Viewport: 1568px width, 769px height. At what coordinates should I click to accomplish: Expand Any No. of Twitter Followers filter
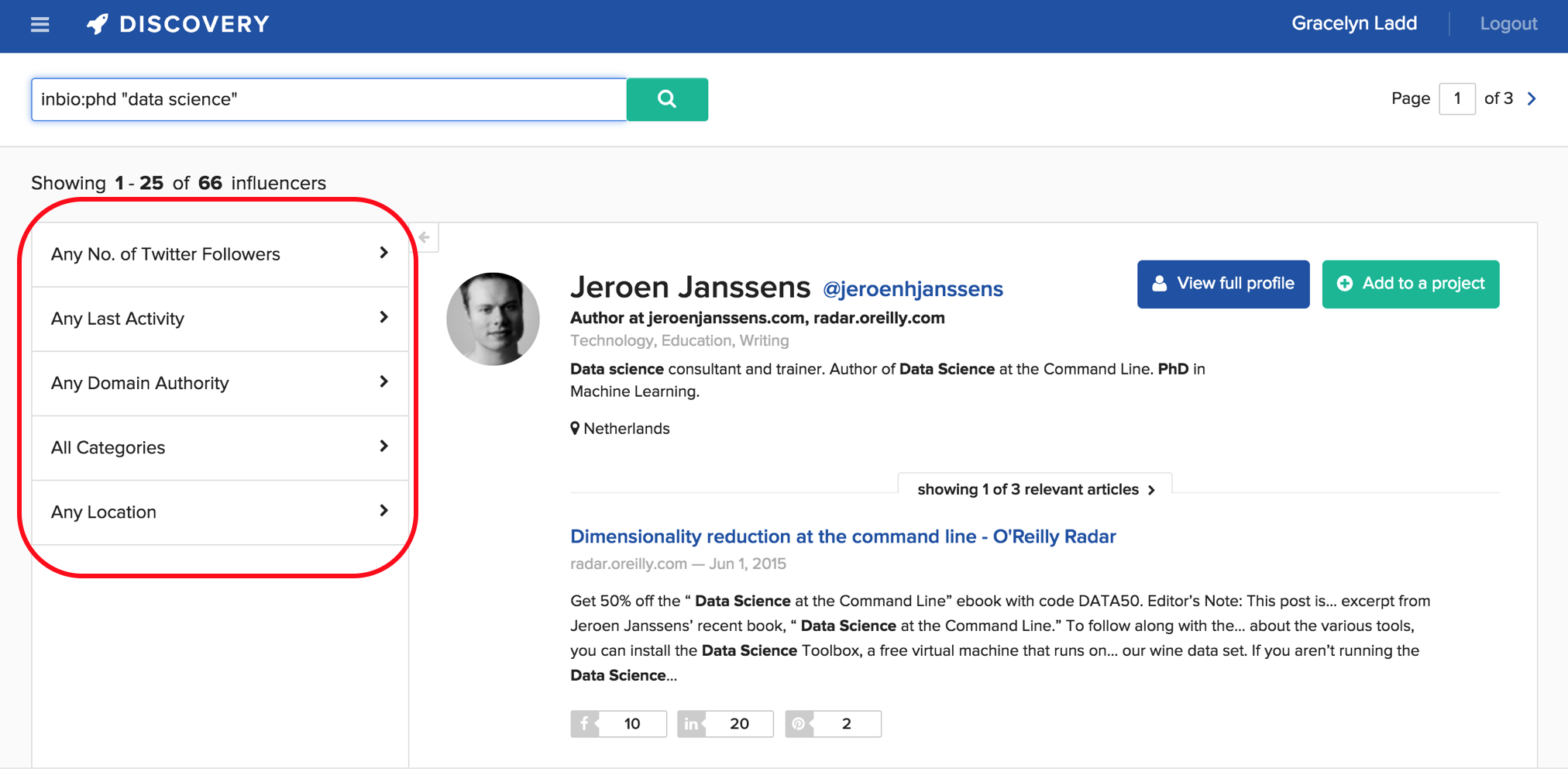click(220, 254)
